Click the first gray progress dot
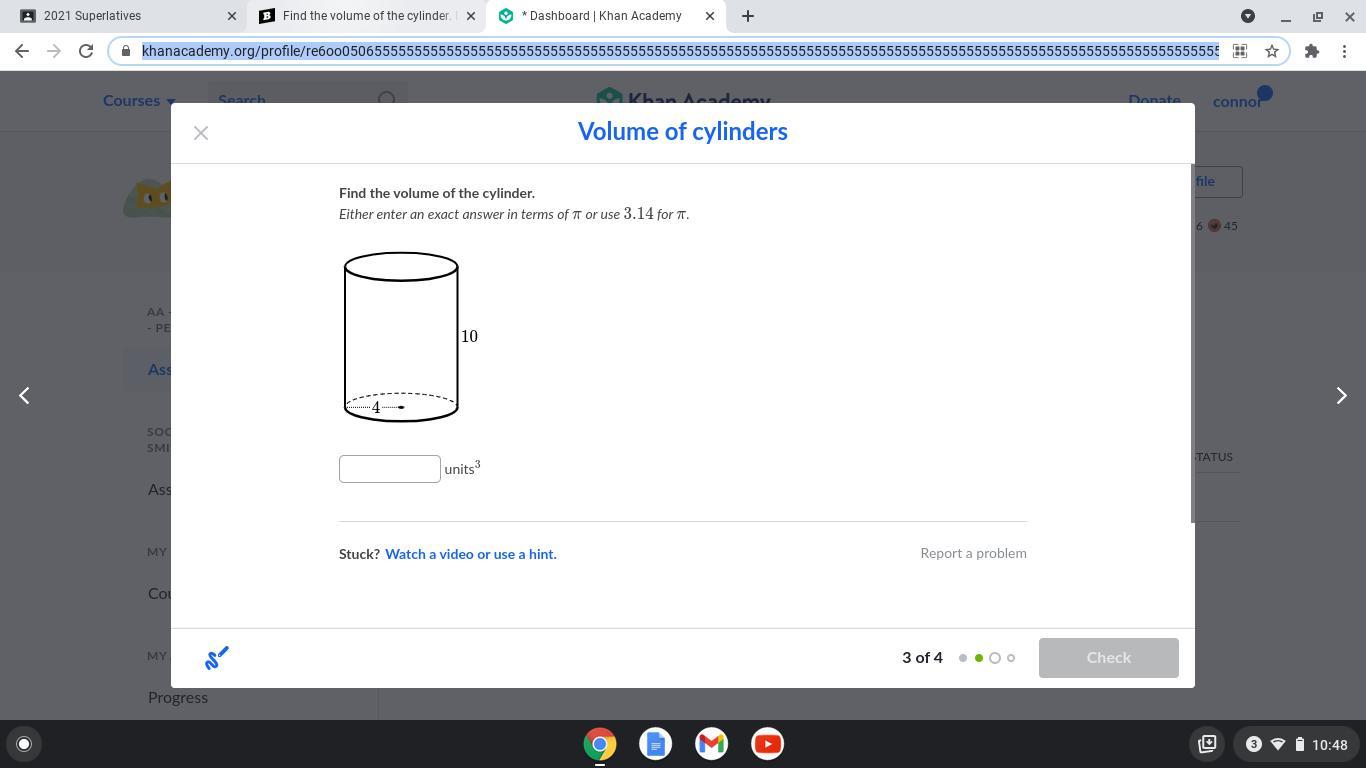 (963, 658)
